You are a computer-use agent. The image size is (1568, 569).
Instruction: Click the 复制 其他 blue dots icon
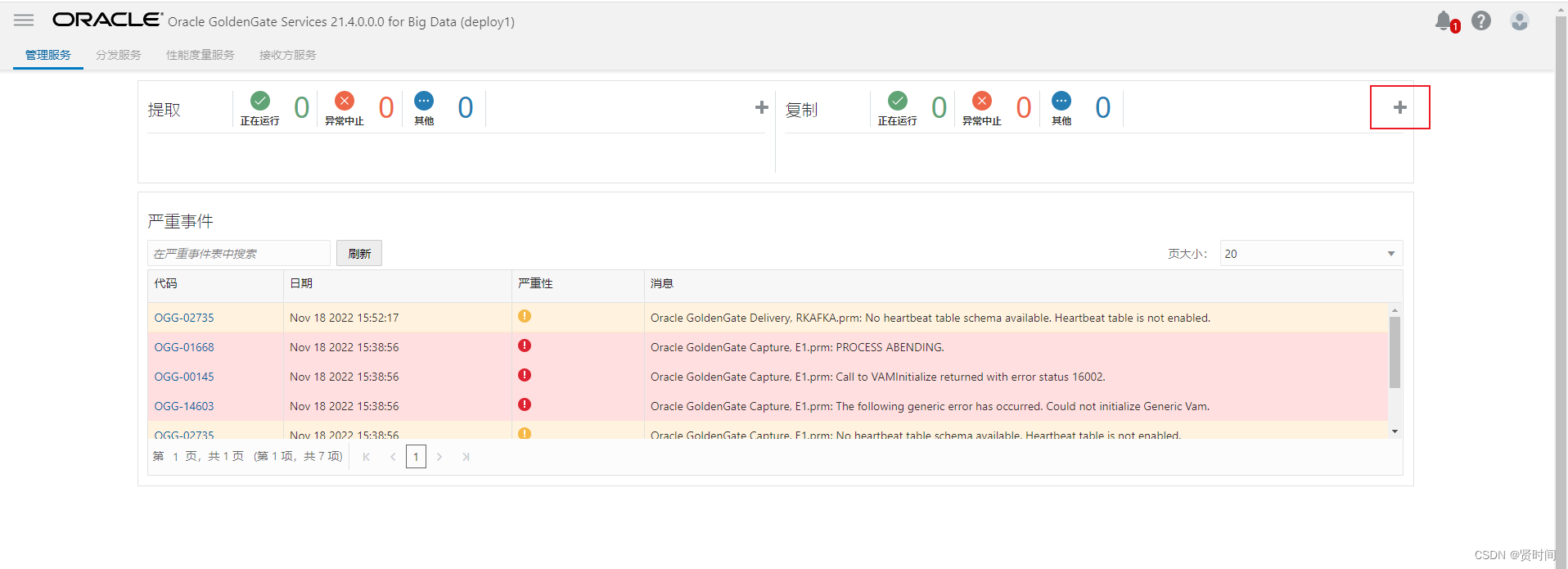[1061, 101]
